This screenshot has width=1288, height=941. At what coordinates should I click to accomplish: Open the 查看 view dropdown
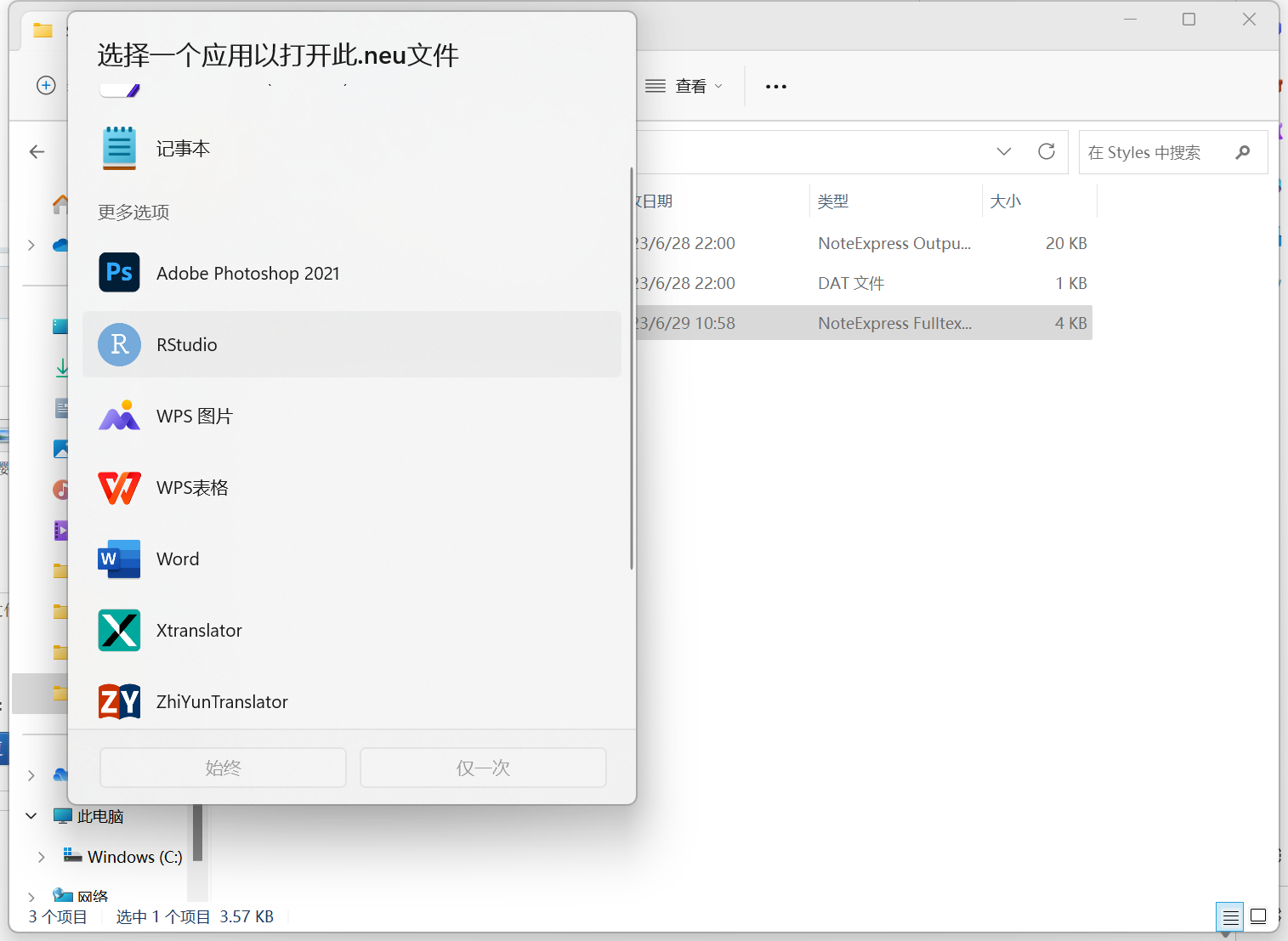(x=684, y=86)
